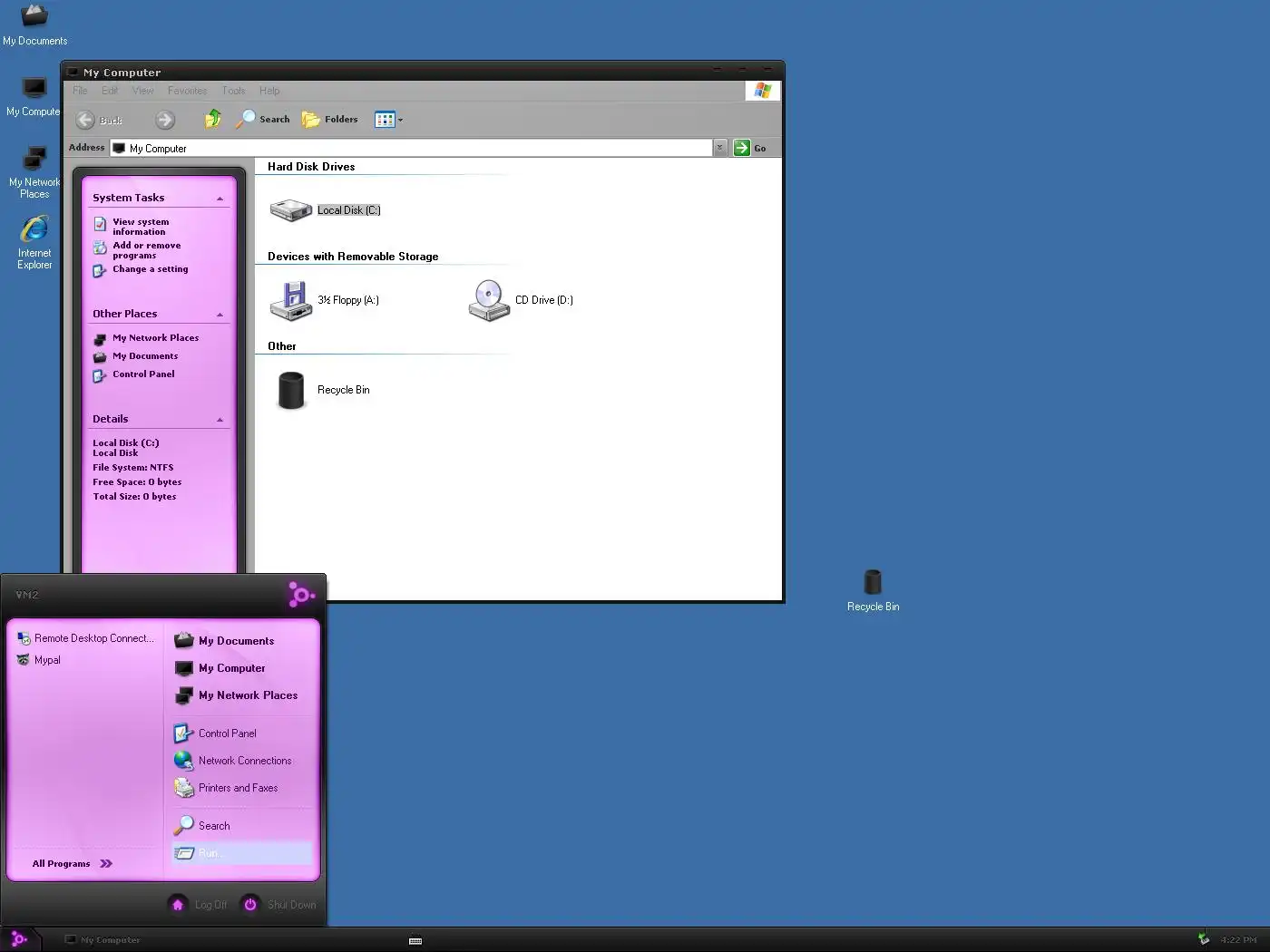Viewport: 1270px width, 952px height.
Task: Click the Up folder toolbar icon
Action: (x=213, y=119)
